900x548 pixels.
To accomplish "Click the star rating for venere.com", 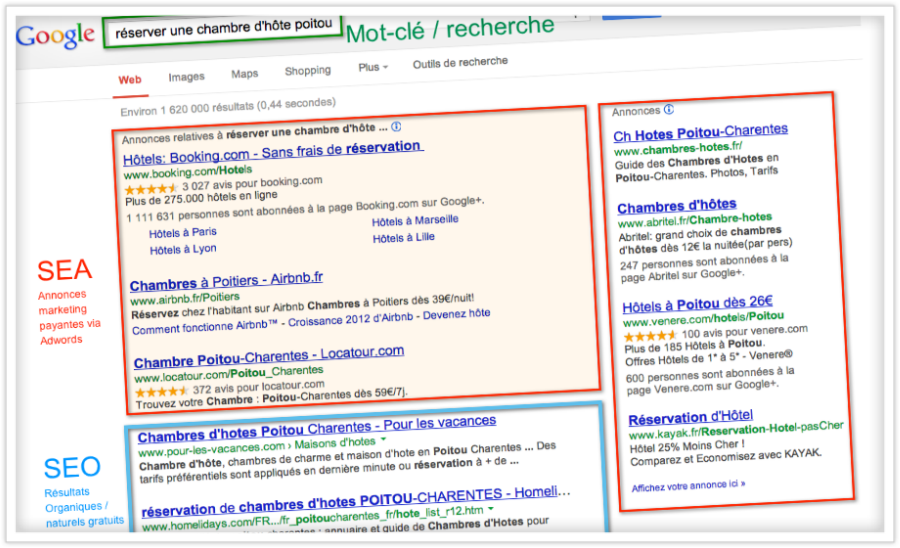I will coord(650,336).
